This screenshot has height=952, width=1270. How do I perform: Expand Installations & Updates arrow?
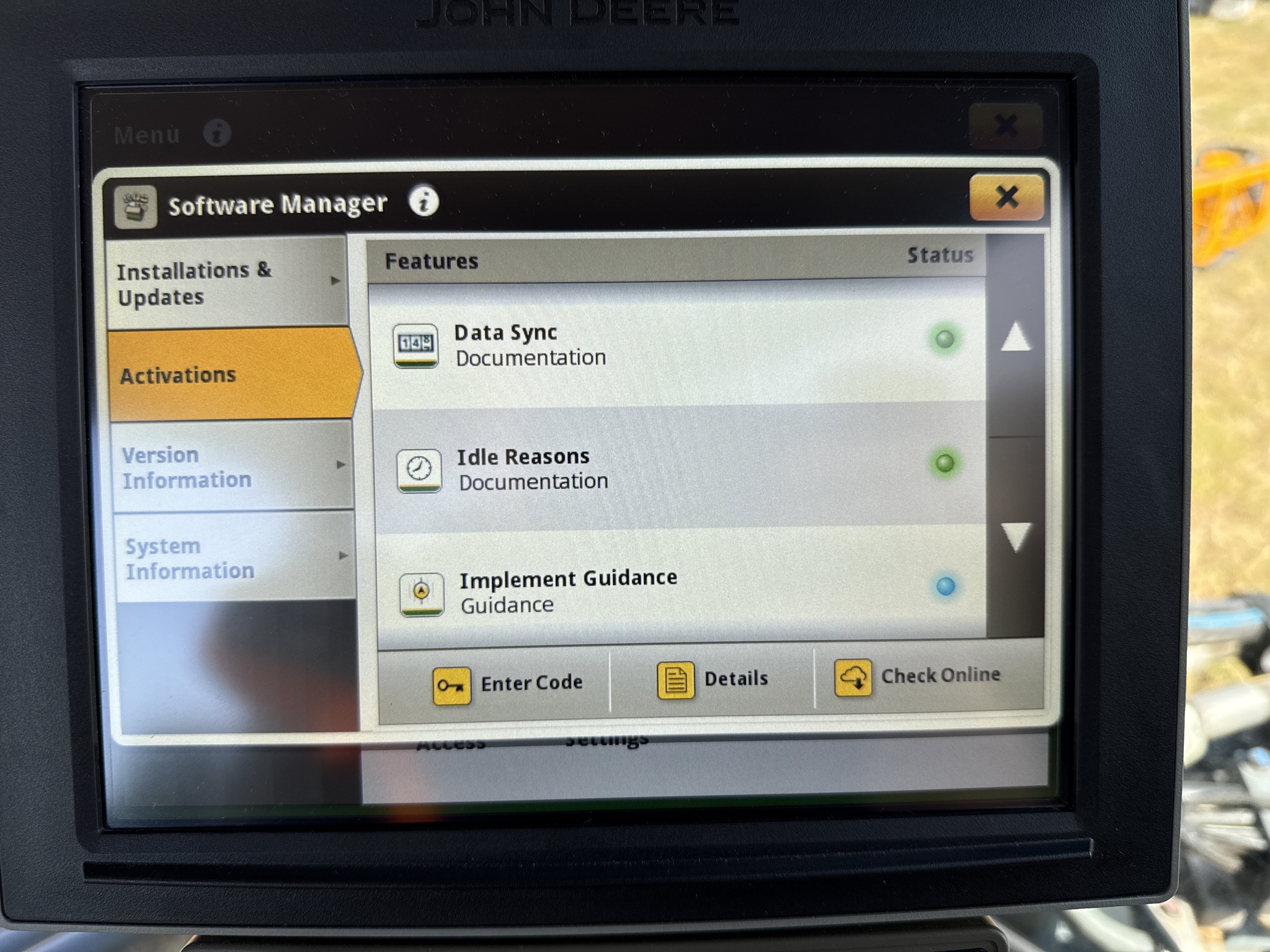(x=335, y=281)
